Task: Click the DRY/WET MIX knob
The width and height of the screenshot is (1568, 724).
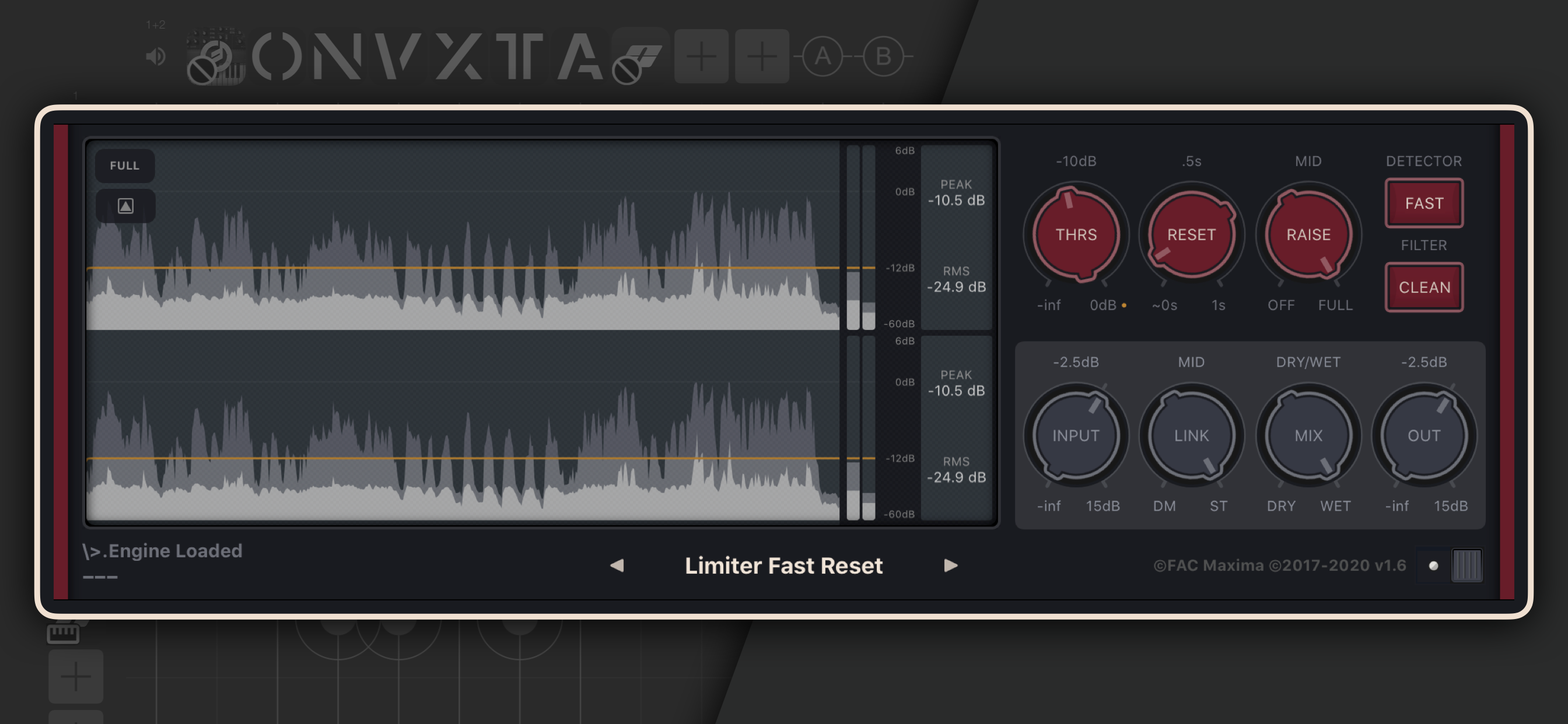Action: (x=1308, y=435)
